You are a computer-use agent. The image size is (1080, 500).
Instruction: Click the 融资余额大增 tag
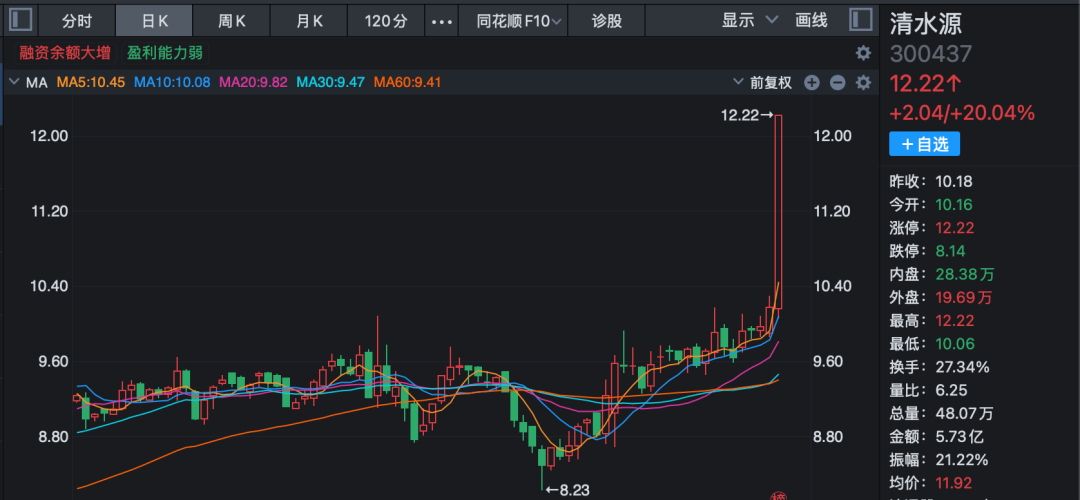pyautogui.click(x=65, y=53)
